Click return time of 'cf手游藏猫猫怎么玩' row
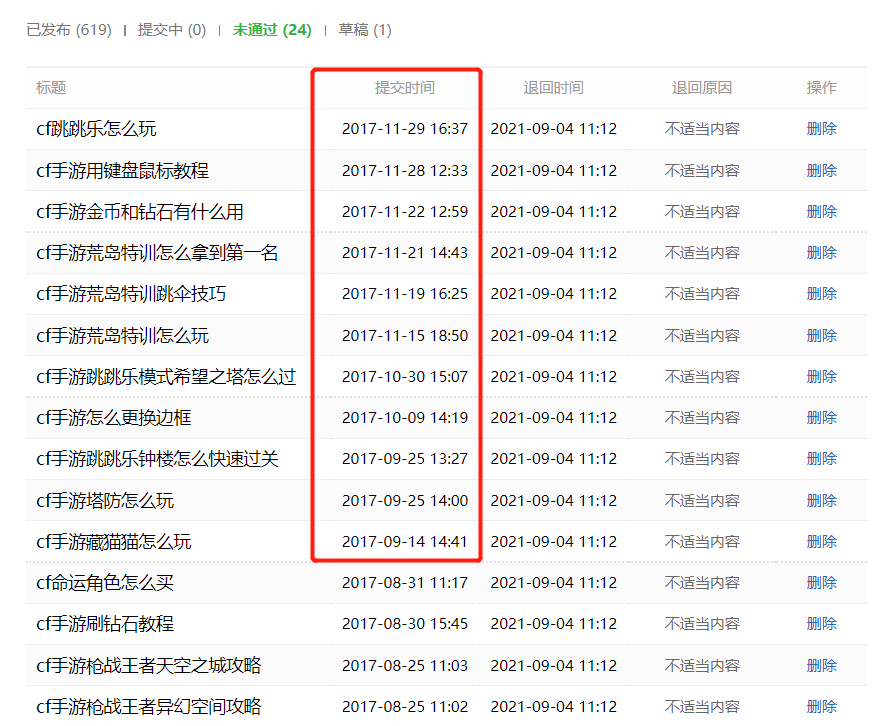884x726 pixels. click(554, 542)
